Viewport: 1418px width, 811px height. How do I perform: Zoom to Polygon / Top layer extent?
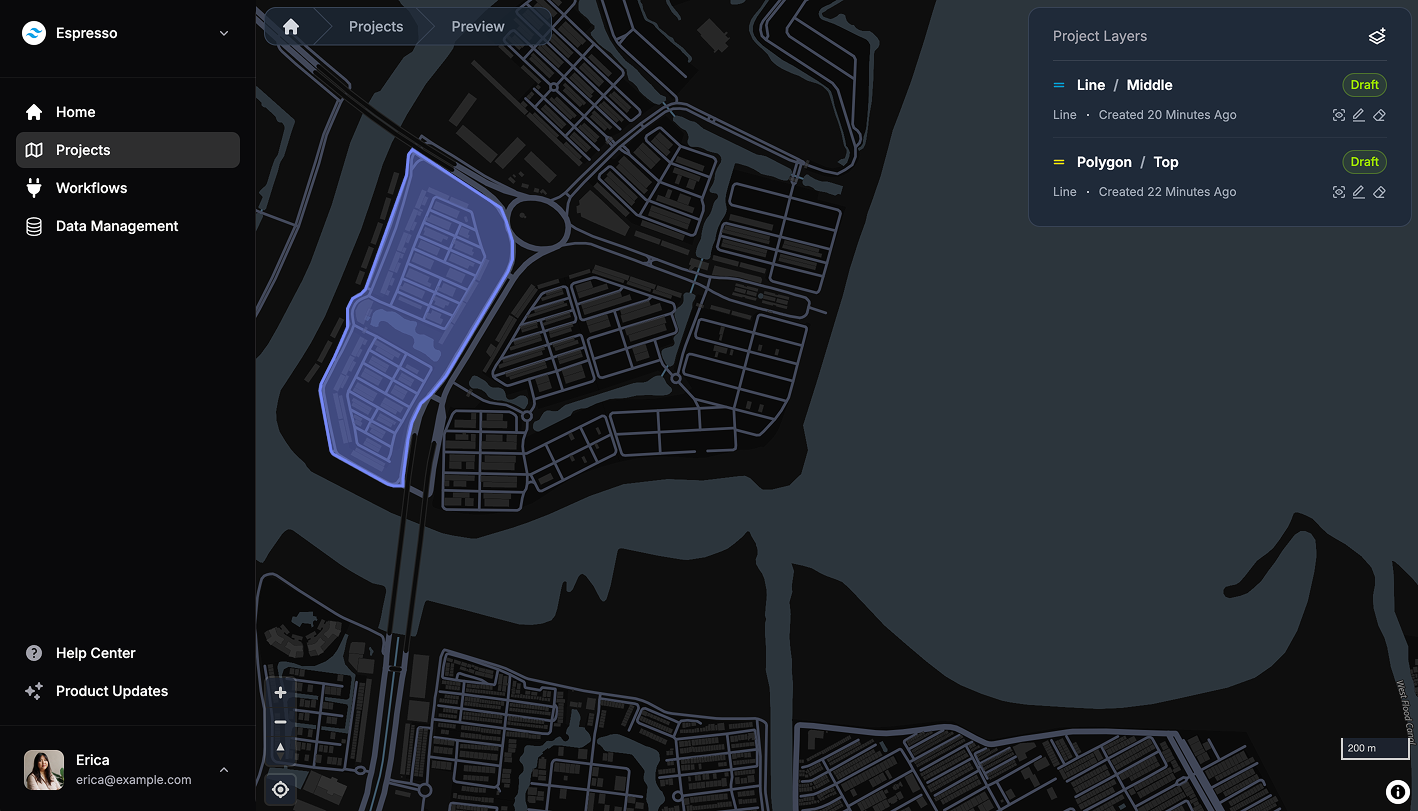tap(1339, 191)
